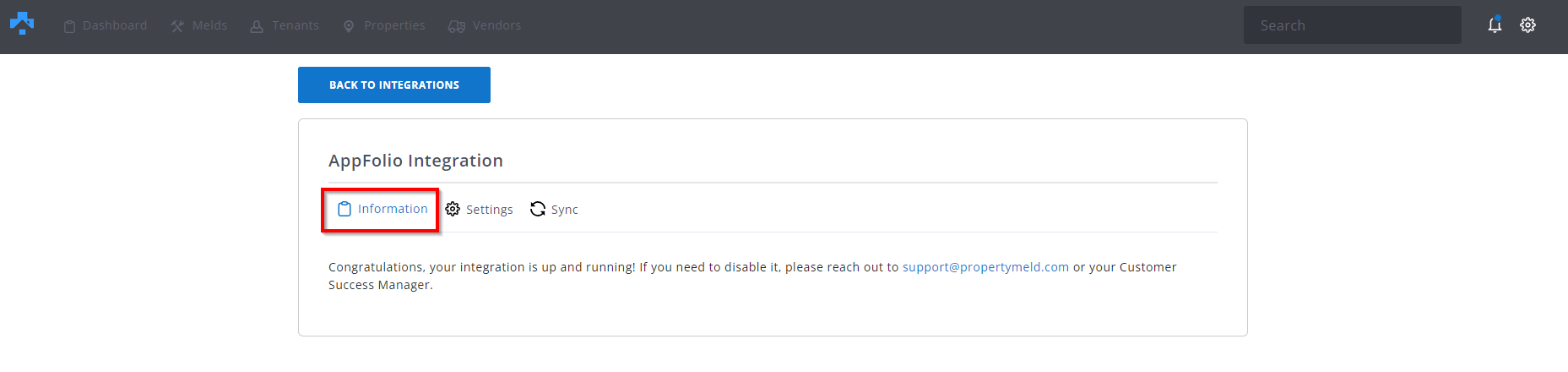
Task: Click the Vendors truck icon
Action: (457, 26)
